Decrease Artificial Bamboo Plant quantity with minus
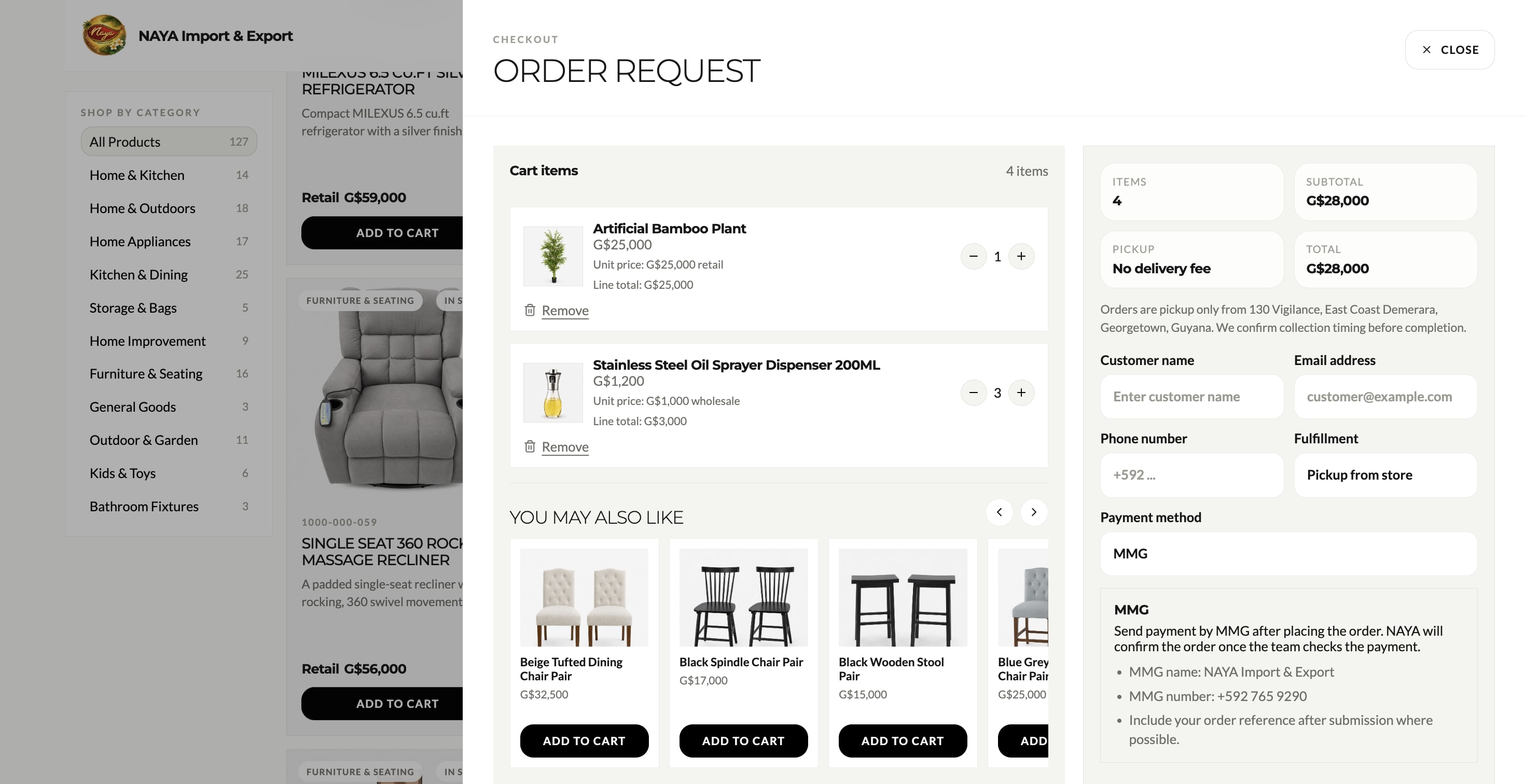The height and width of the screenshot is (784, 1525). (x=973, y=256)
